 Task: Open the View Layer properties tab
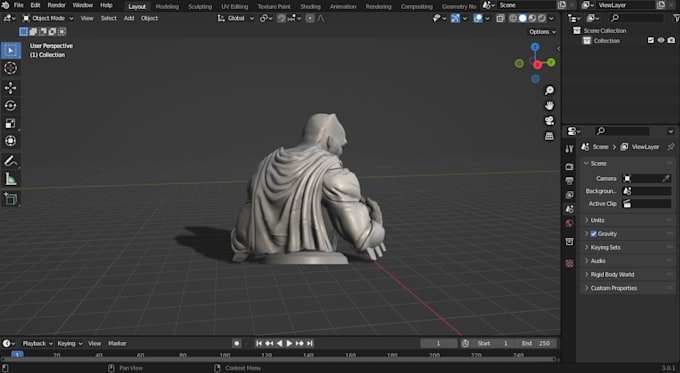[570, 195]
